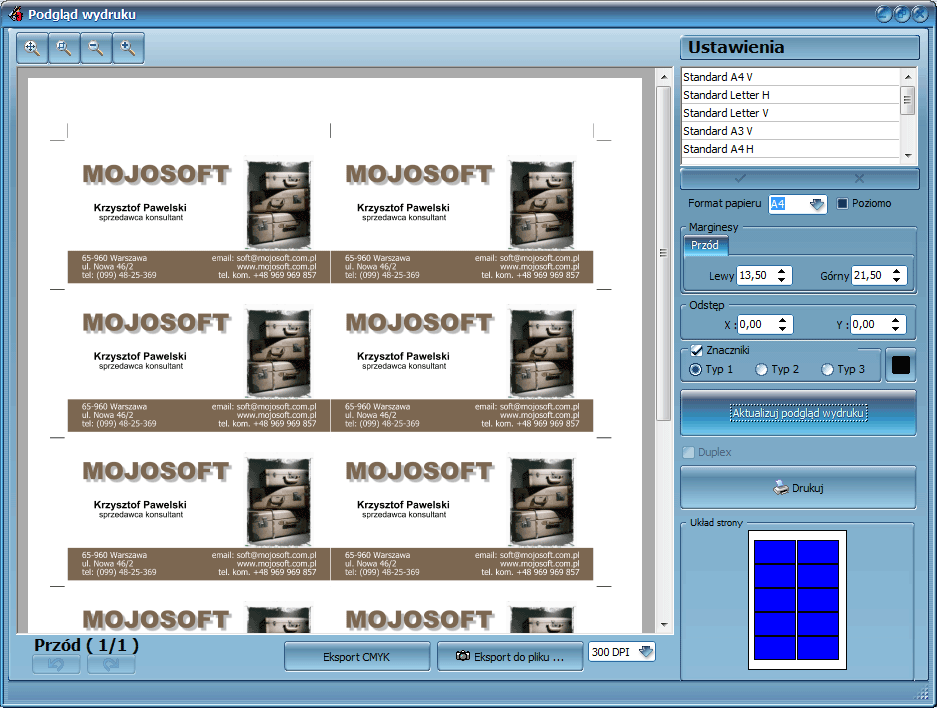Click the next page arrow below Przód (1/1)
The image size is (937, 708).
coord(111,664)
